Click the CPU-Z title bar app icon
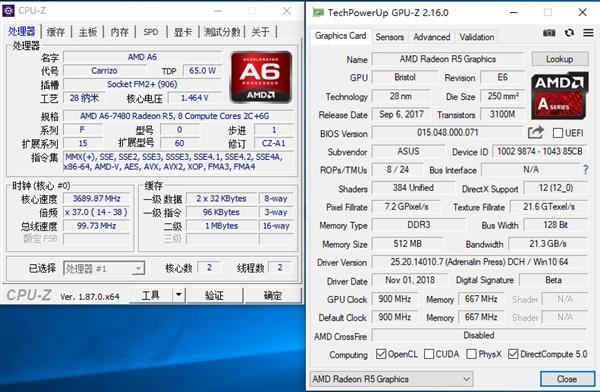This screenshot has width=600, height=392. (8, 11)
